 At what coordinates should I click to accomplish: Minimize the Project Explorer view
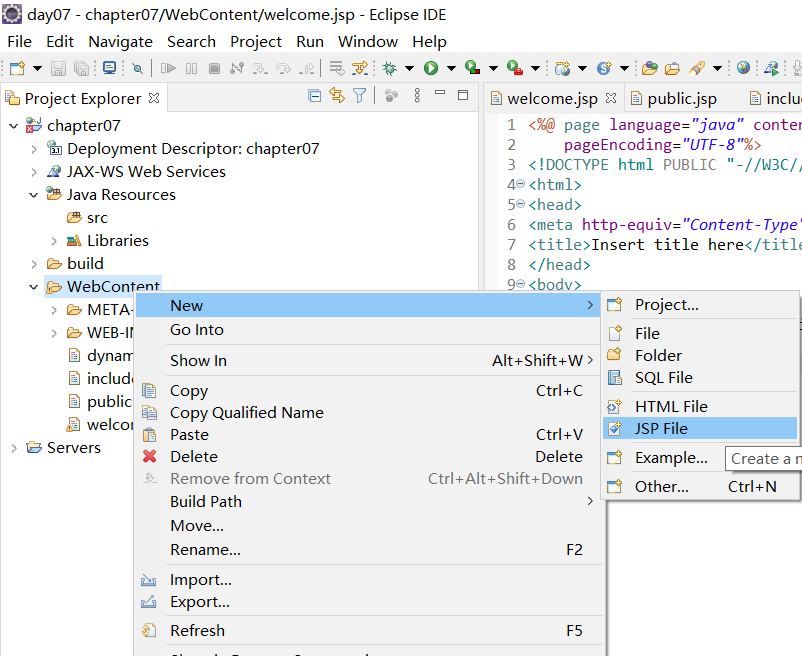tap(440, 93)
